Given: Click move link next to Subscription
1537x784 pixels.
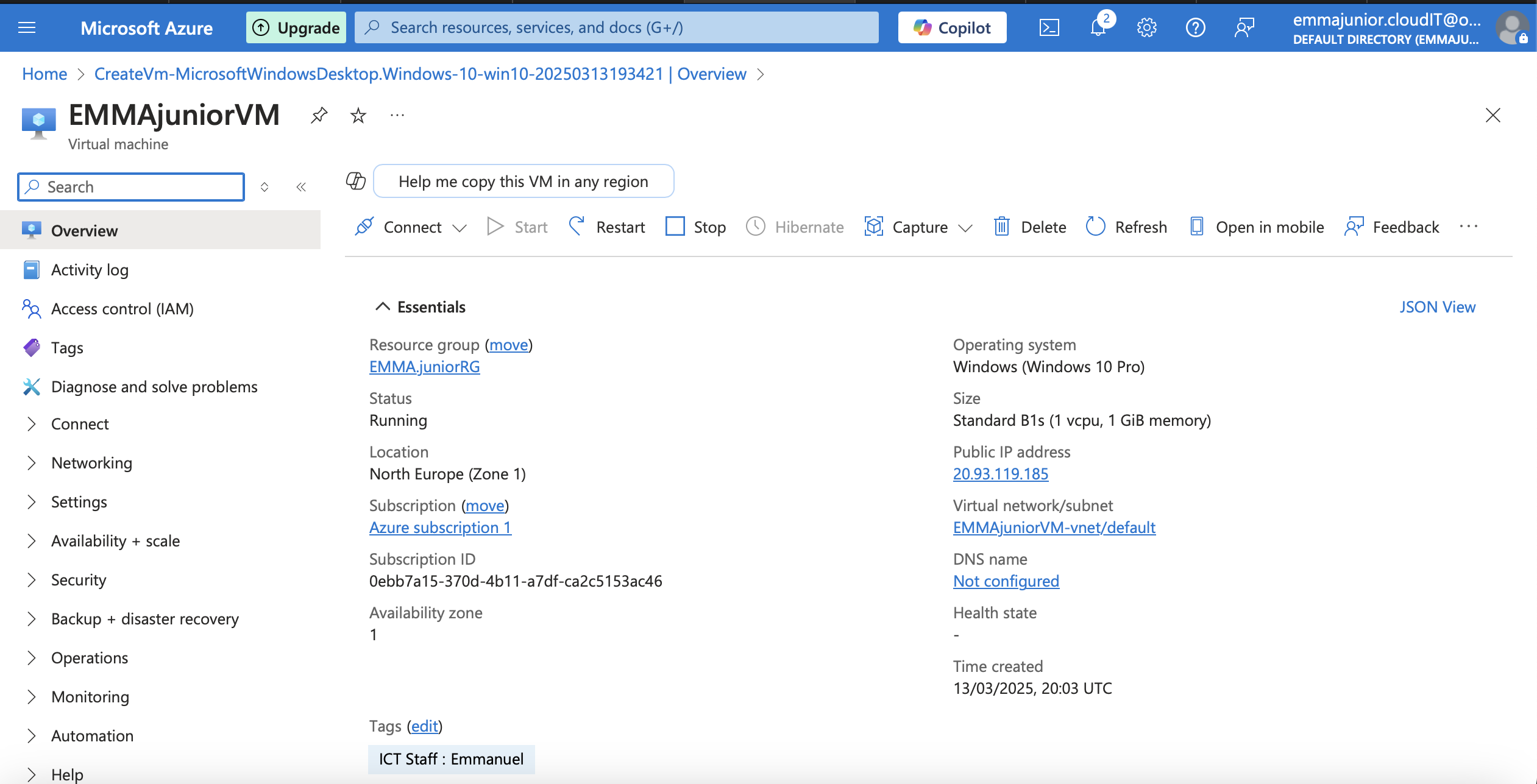Looking at the screenshot, I should (485, 506).
